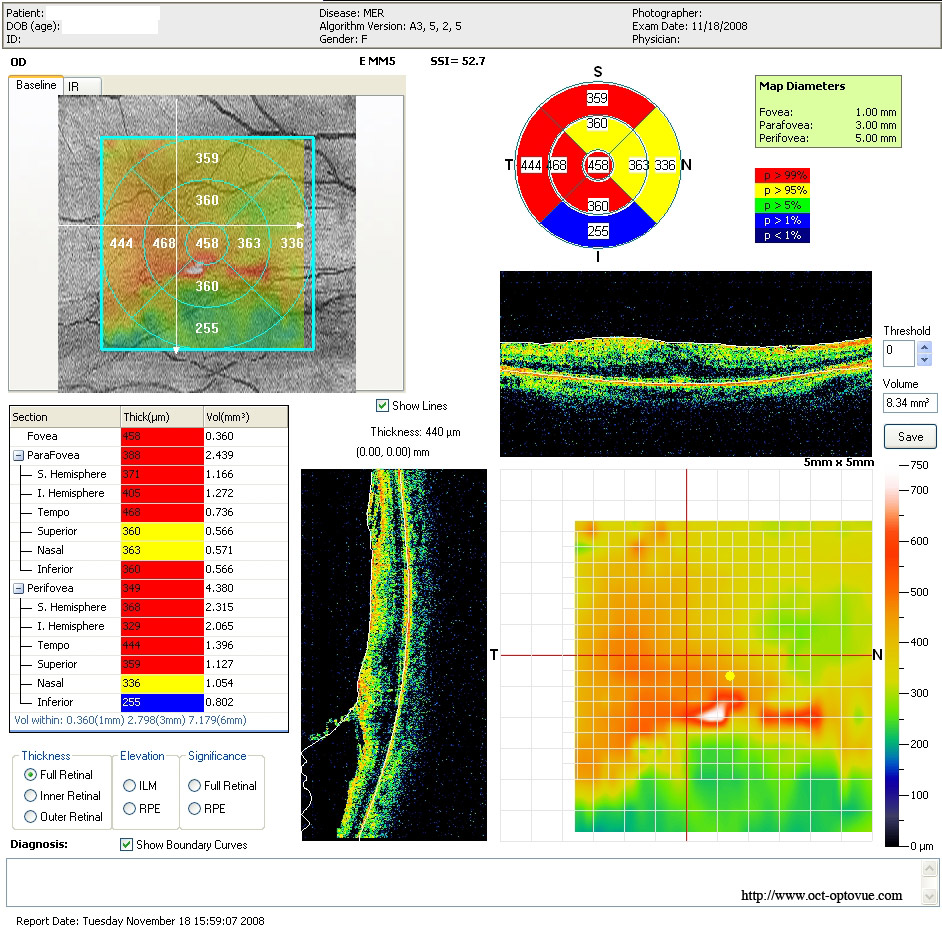Click the Perifovea volume value 4.380
Viewport: 942px width, 929px height.
(220, 588)
